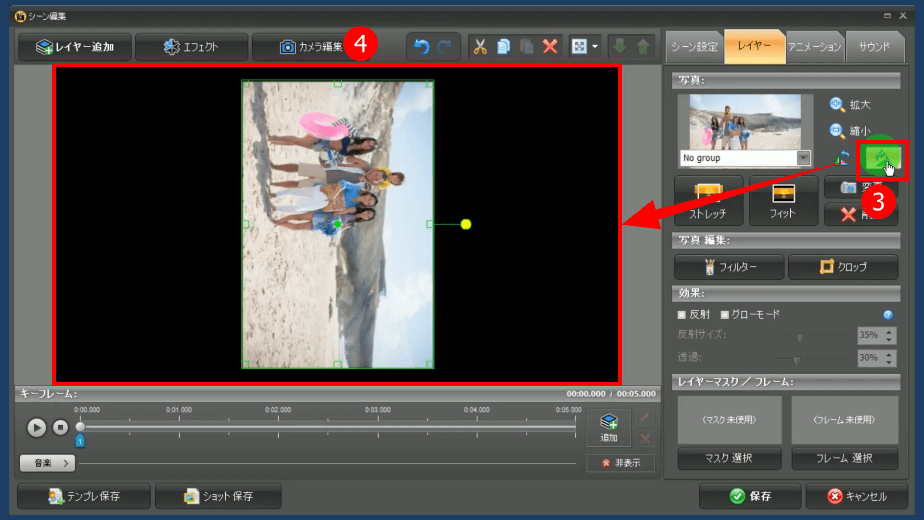Open the シーン設定 tab
Screen dimensions: 924x520
coord(694,46)
